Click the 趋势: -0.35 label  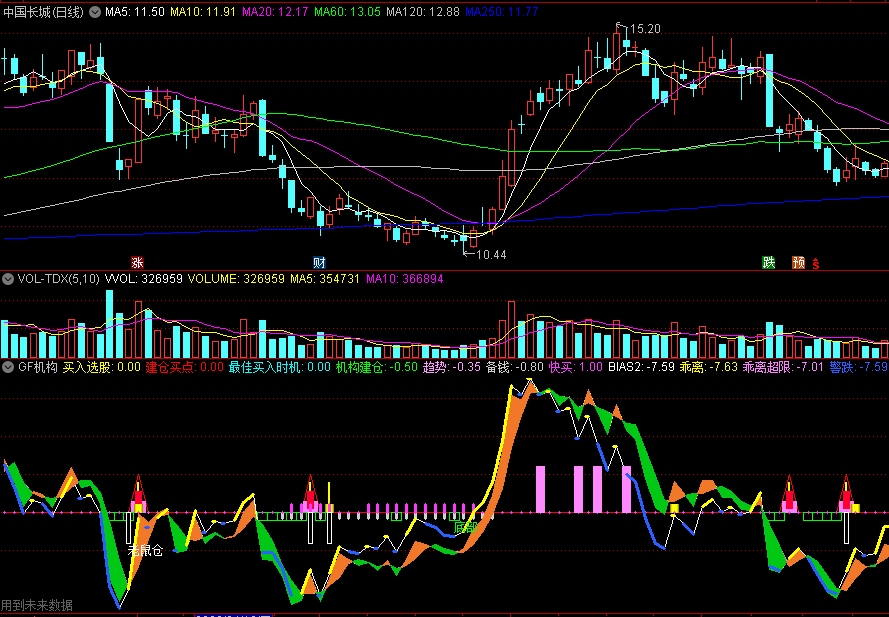(452, 367)
